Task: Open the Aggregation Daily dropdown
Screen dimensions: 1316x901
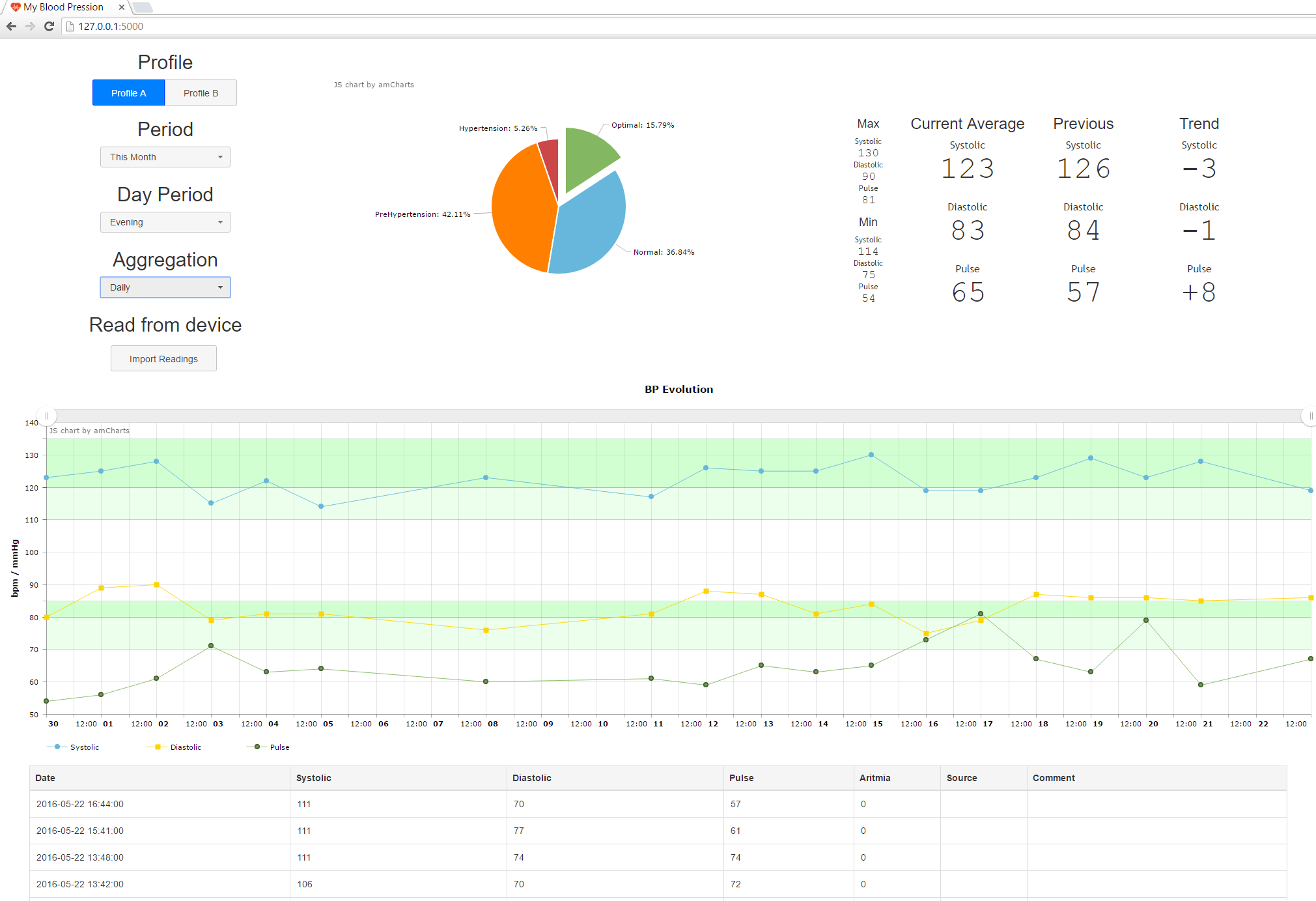Action: 165,287
